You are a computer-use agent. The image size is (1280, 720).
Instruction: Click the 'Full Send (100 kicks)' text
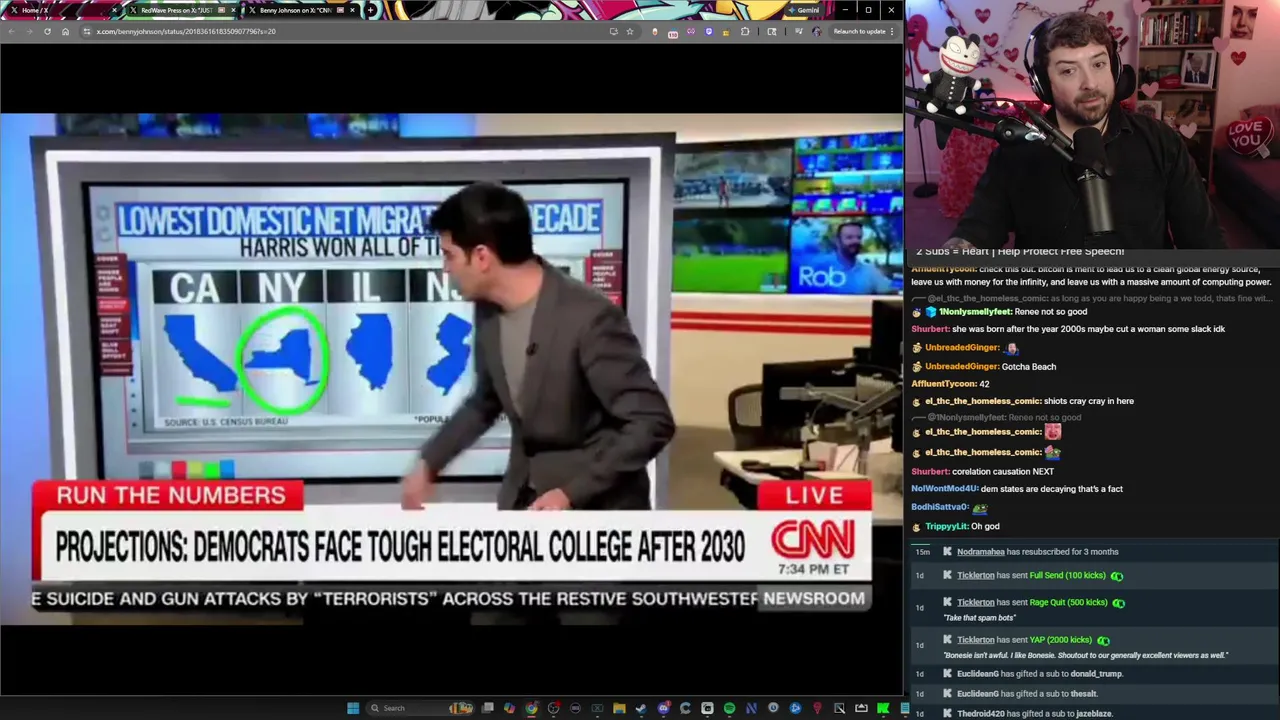1067,575
